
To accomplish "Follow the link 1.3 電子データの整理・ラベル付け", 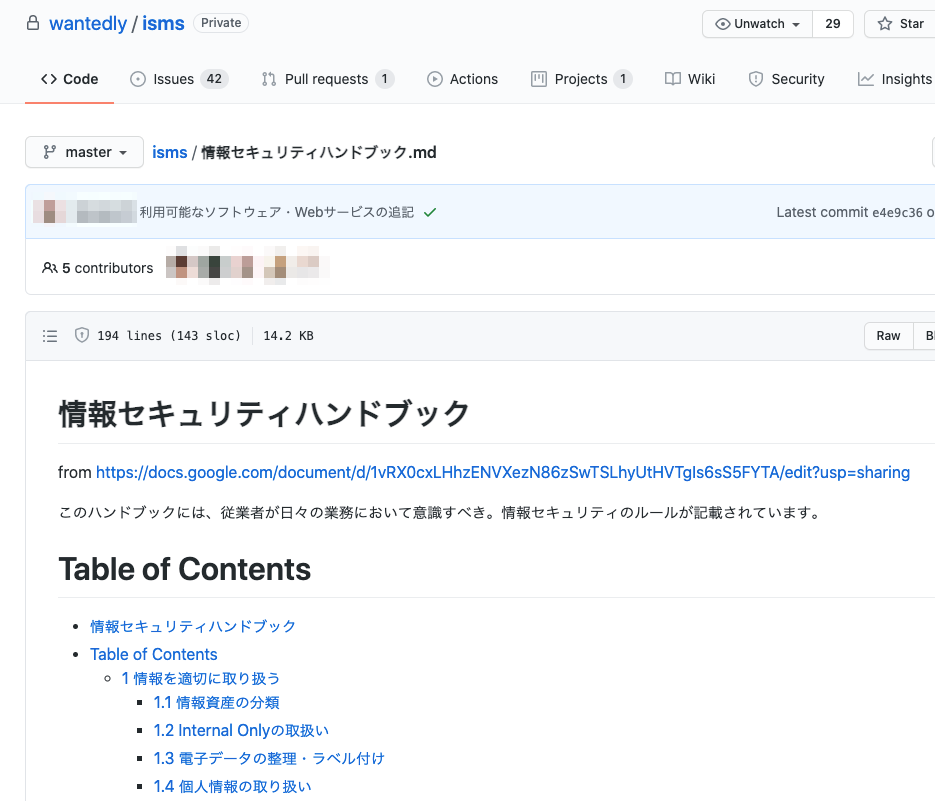I will coord(270,759).
